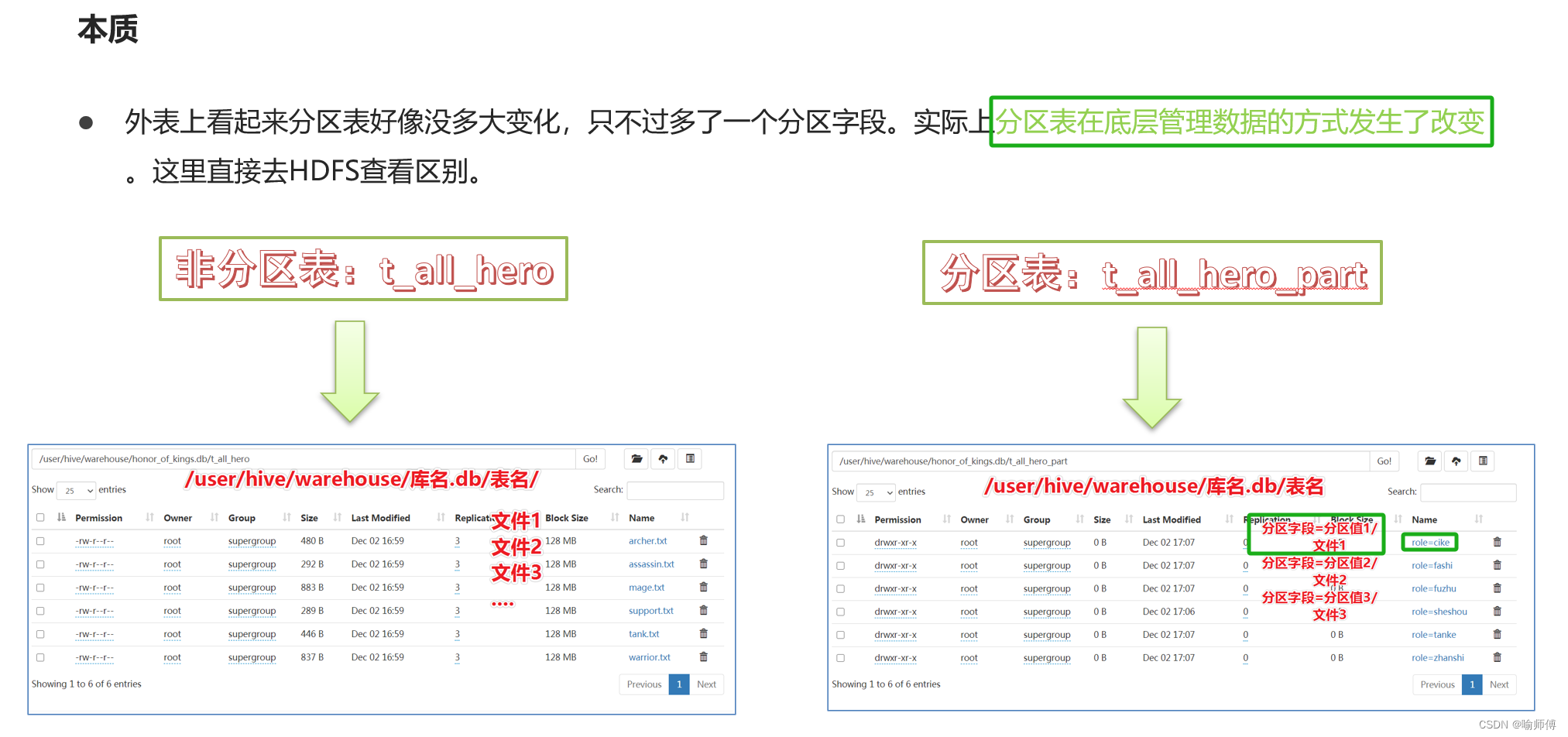This screenshot has height=737, width=1568.
Task: Focus the t_all_hero path input field
Action: pos(304,459)
